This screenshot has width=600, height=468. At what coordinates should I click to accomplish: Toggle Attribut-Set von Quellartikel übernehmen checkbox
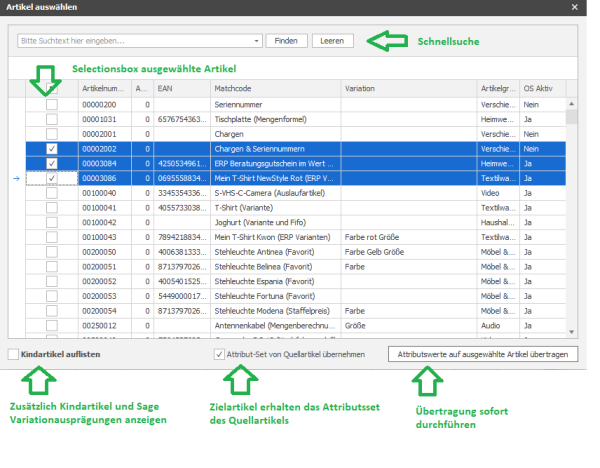coord(219,355)
